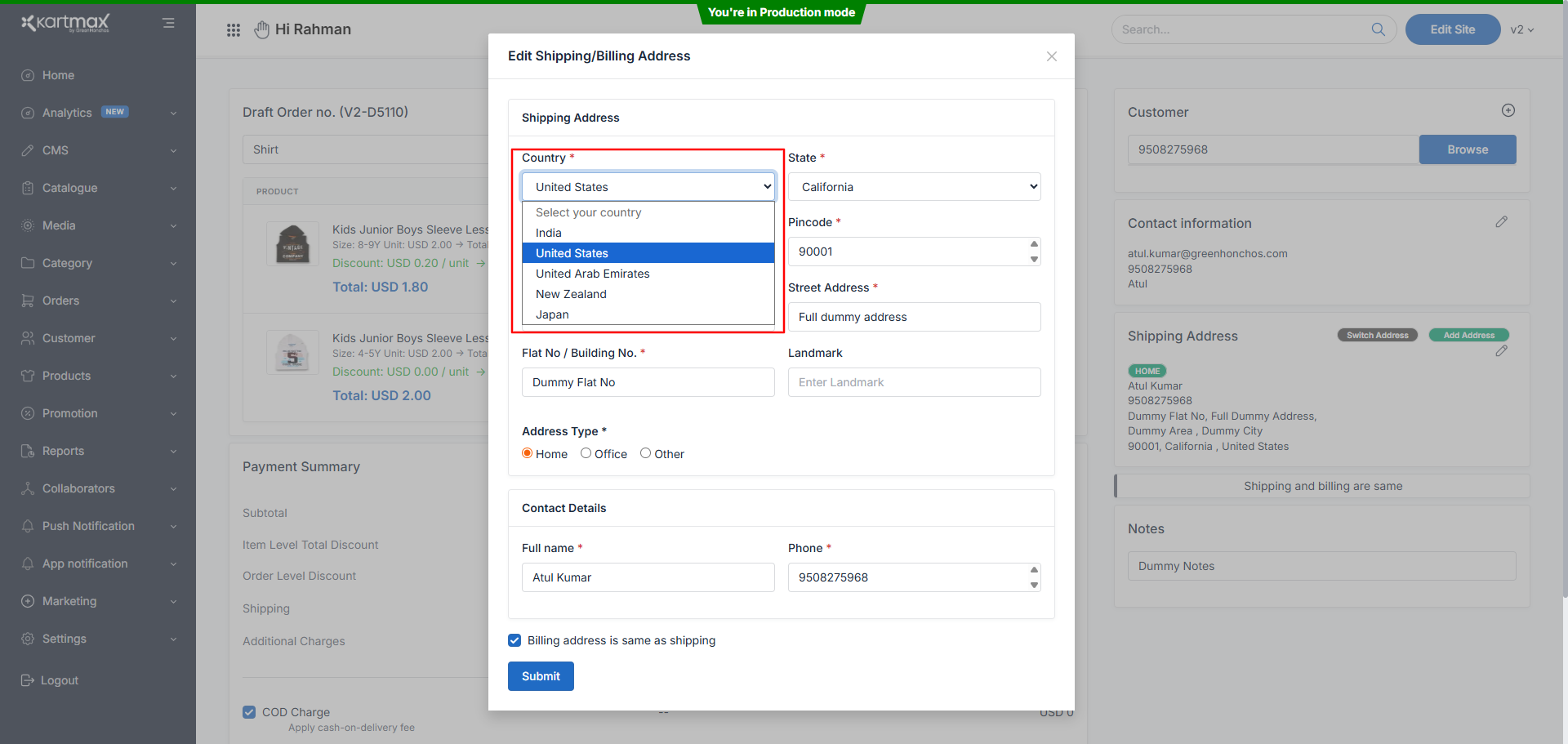This screenshot has height=744, width=1568.
Task: Toggle the COD Charge checkbox
Action: [x=249, y=712]
